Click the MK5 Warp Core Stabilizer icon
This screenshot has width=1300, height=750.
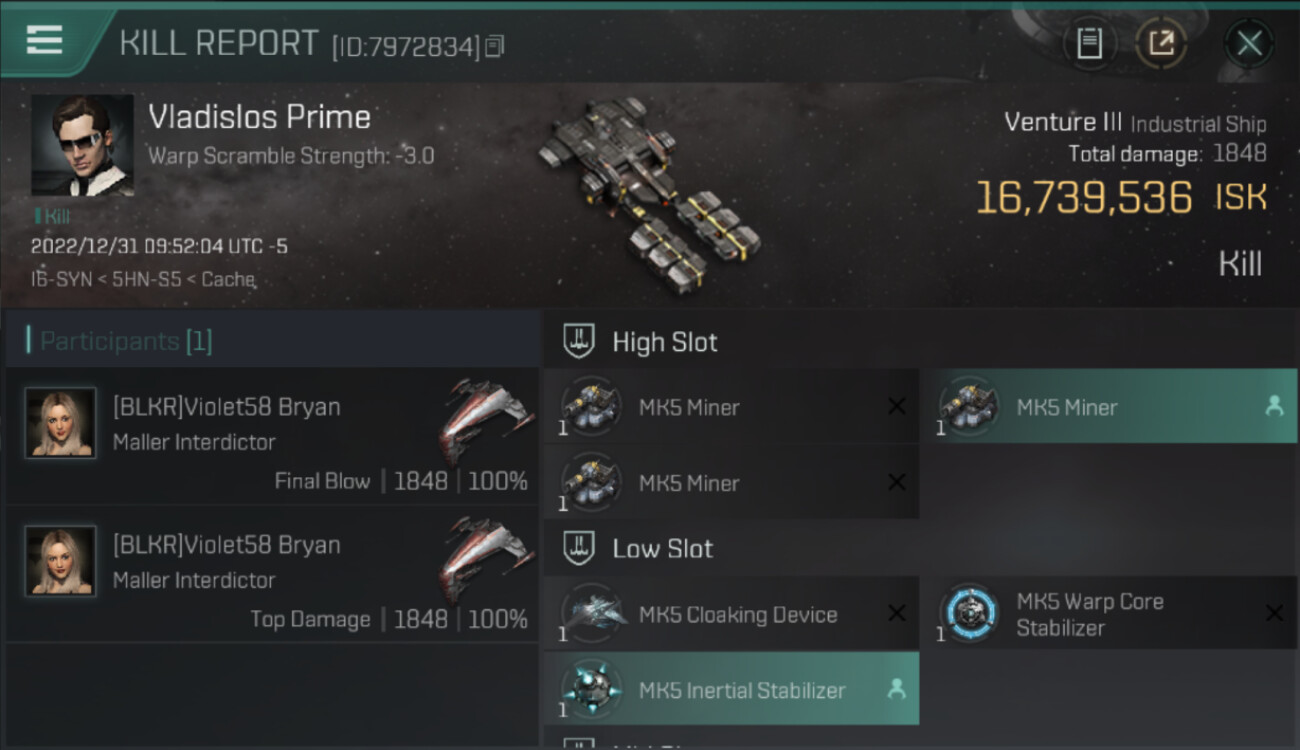(970, 613)
